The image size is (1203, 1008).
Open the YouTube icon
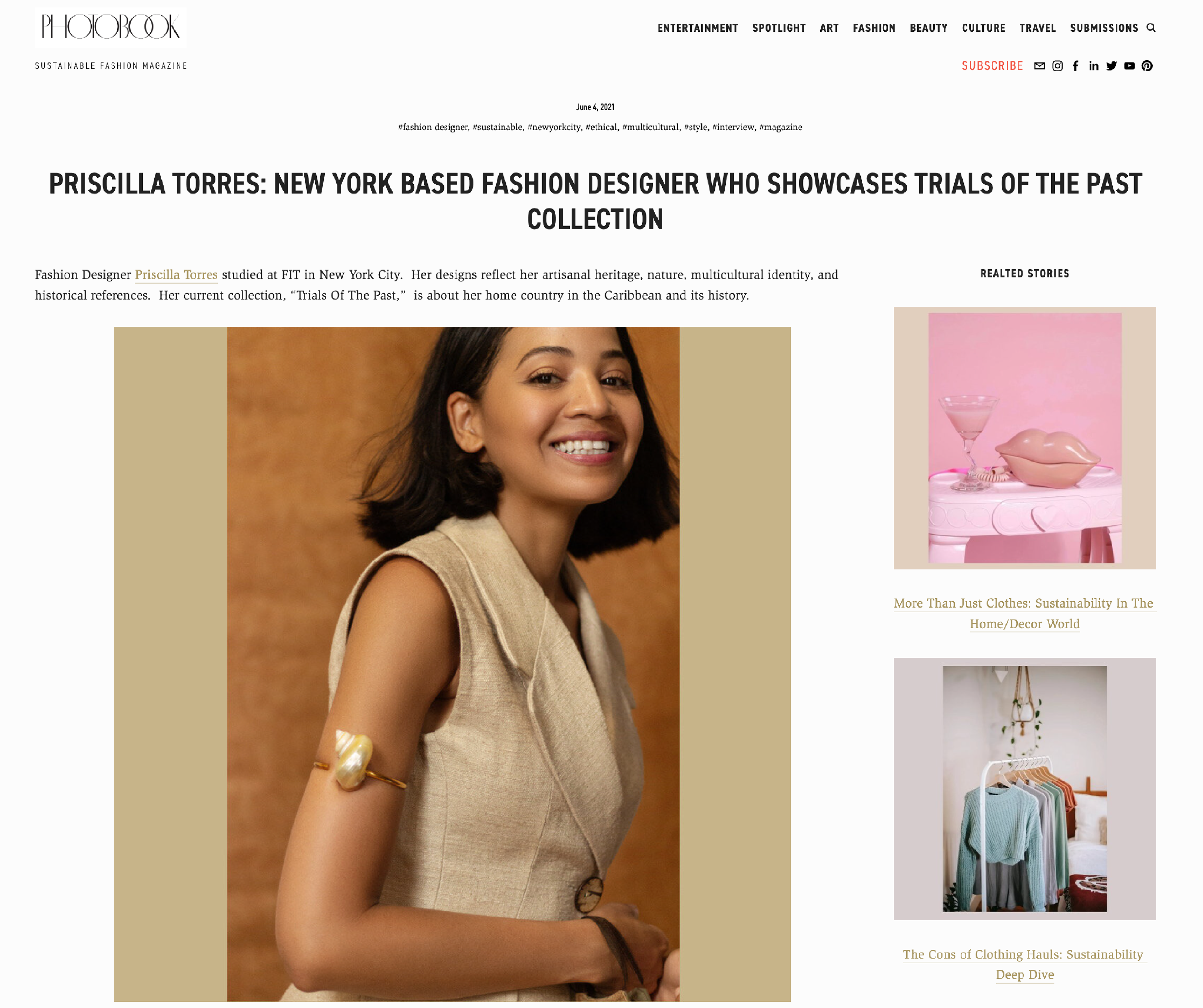click(x=1129, y=66)
